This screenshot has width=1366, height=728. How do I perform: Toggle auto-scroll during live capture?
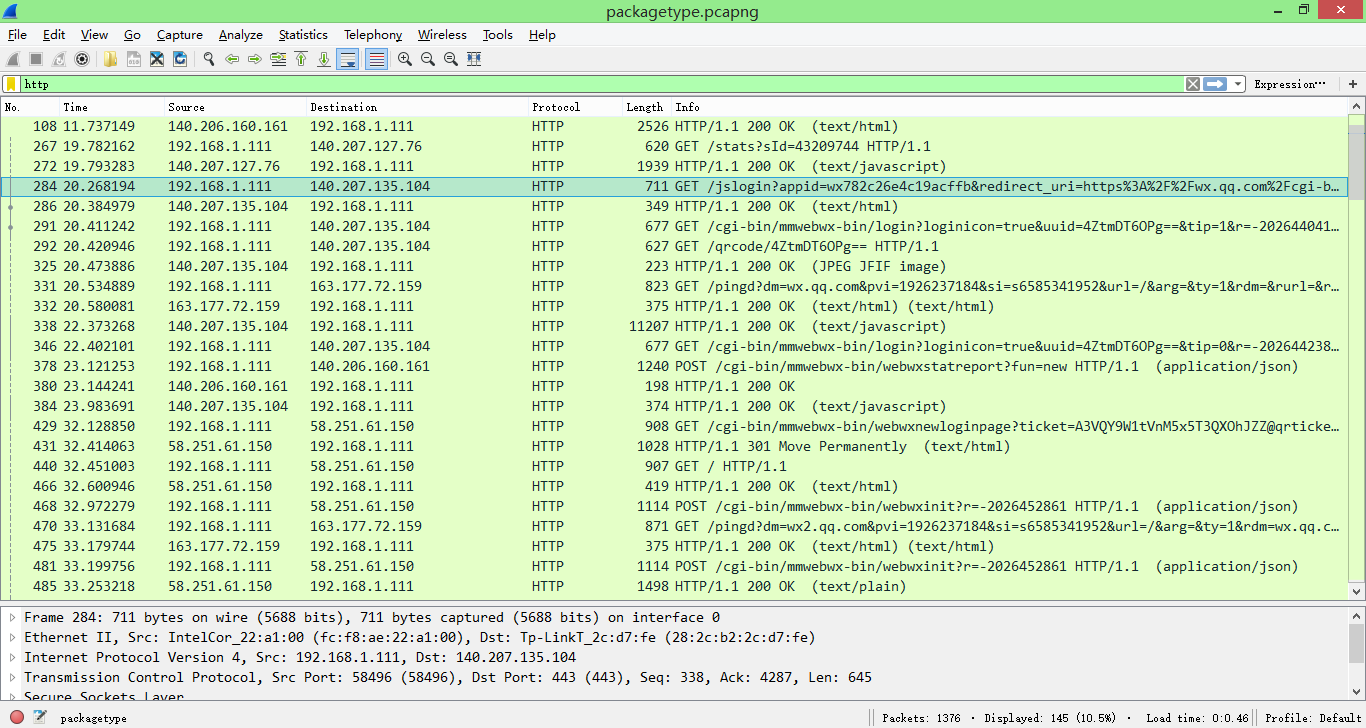point(348,59)
